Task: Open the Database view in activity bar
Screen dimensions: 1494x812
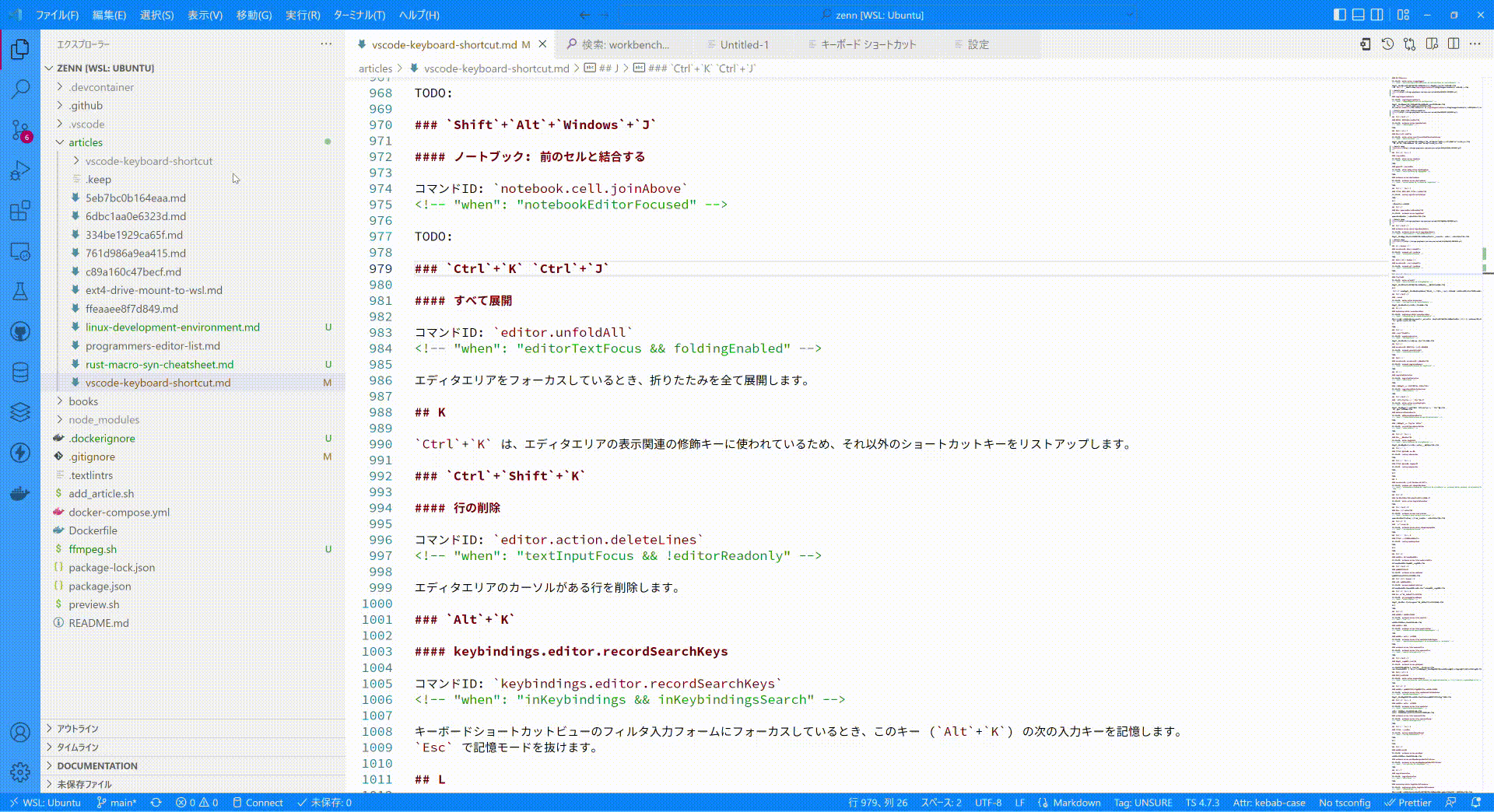Action: (x=20, y=373)
